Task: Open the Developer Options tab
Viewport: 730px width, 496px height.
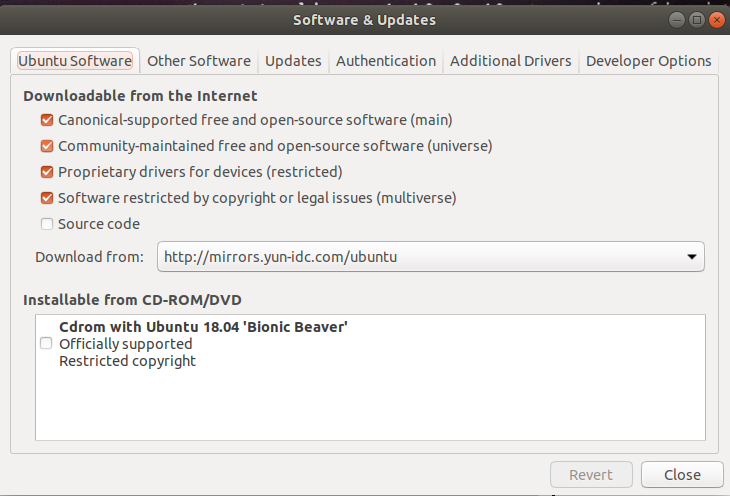Action: pyautogui.click(x=648, y=61)
